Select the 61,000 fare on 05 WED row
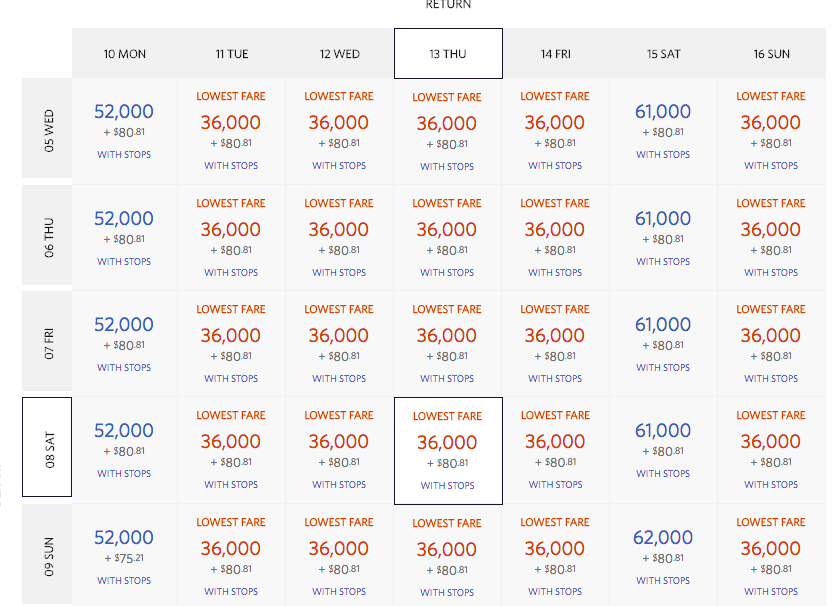The height and width of the screenshot is (606, 837). pos(662,112)
